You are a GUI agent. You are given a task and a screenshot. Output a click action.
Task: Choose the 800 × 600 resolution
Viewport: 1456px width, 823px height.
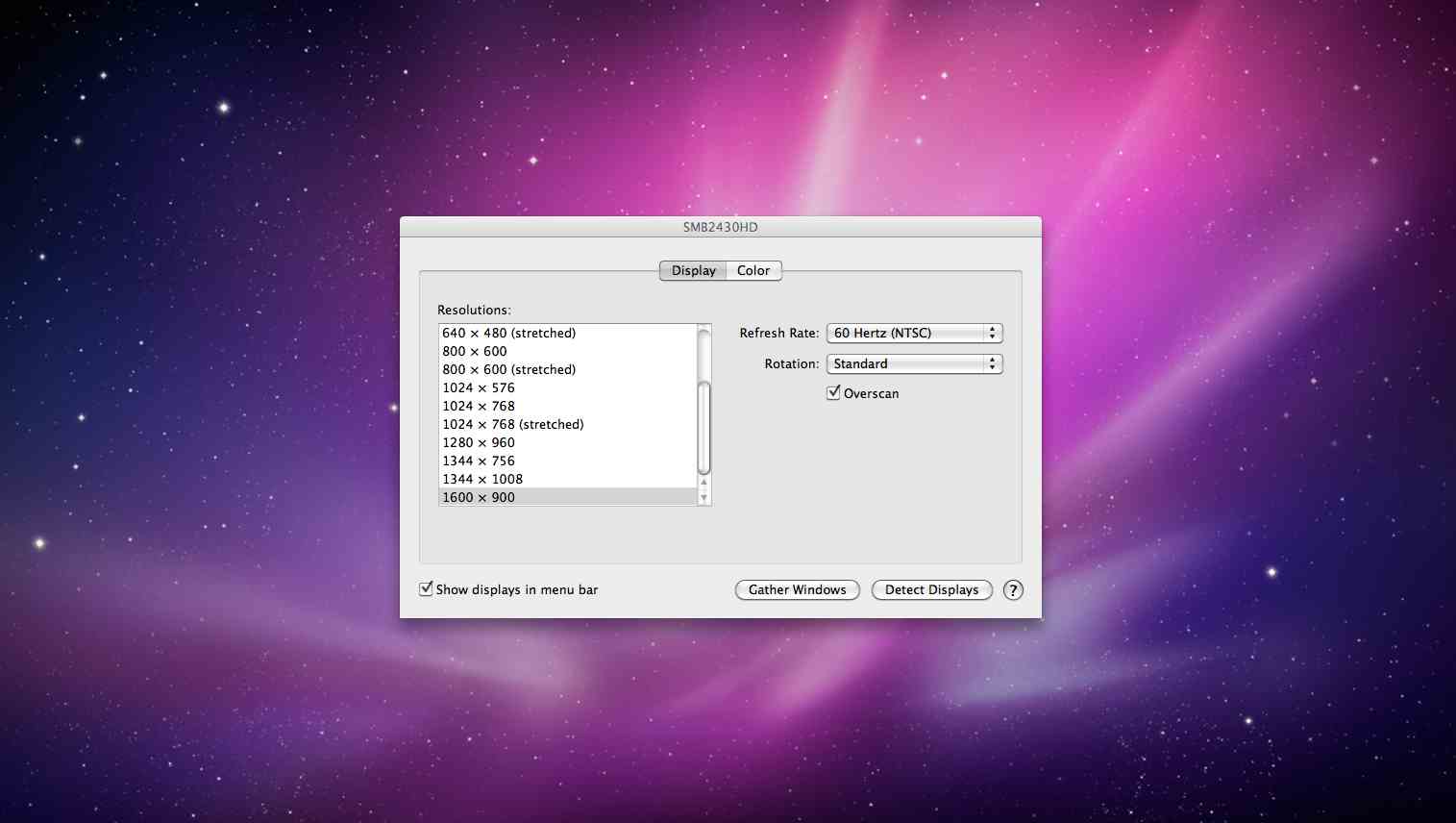point(475,352)
